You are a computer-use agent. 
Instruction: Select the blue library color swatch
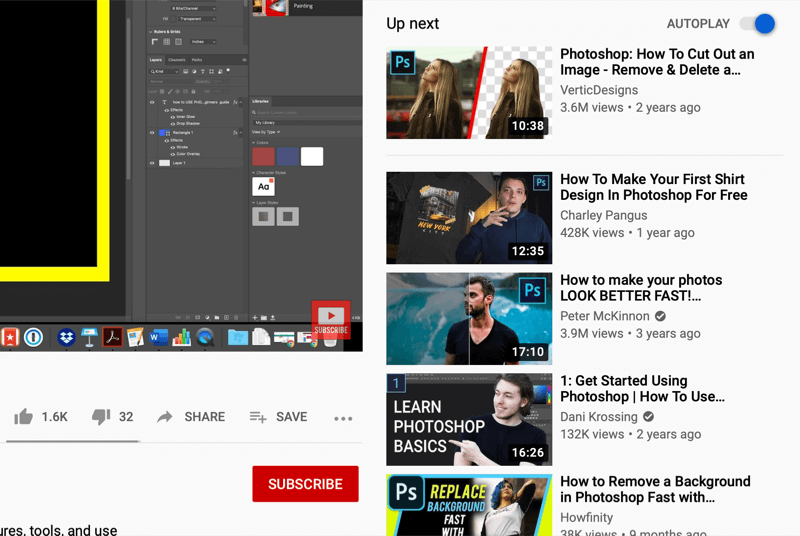[x=288, y=157]
